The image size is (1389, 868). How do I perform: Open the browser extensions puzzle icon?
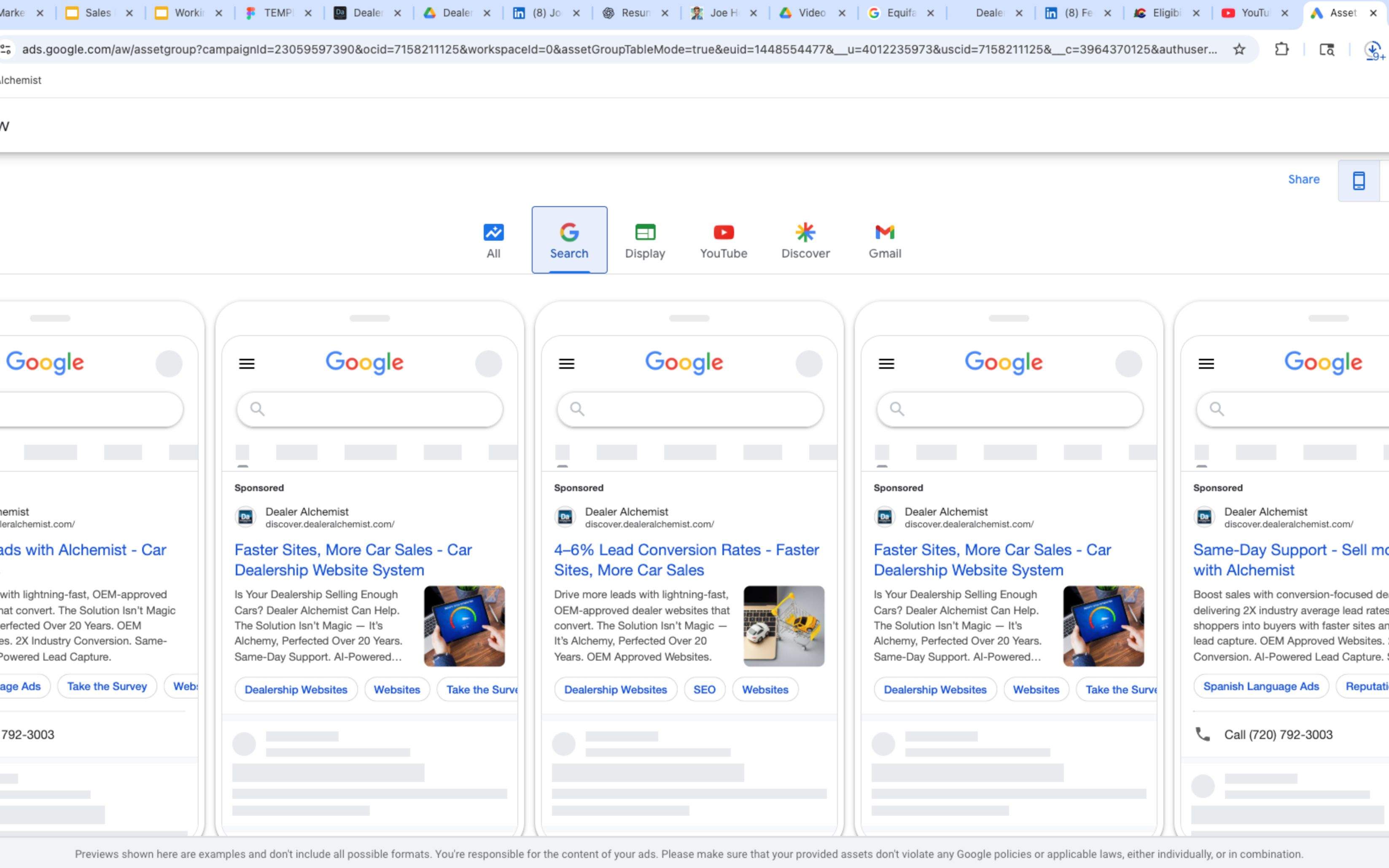point(1281,49)
